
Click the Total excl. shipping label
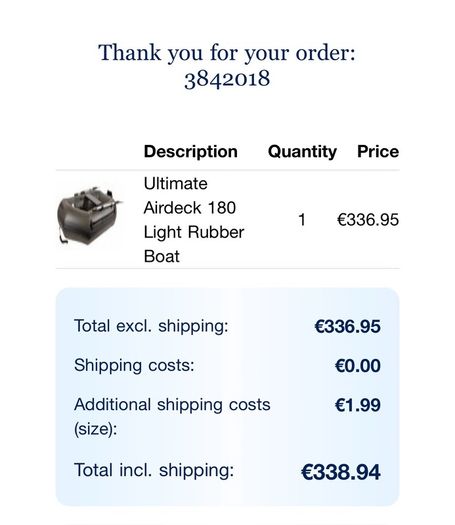click(x=151, y=326)
